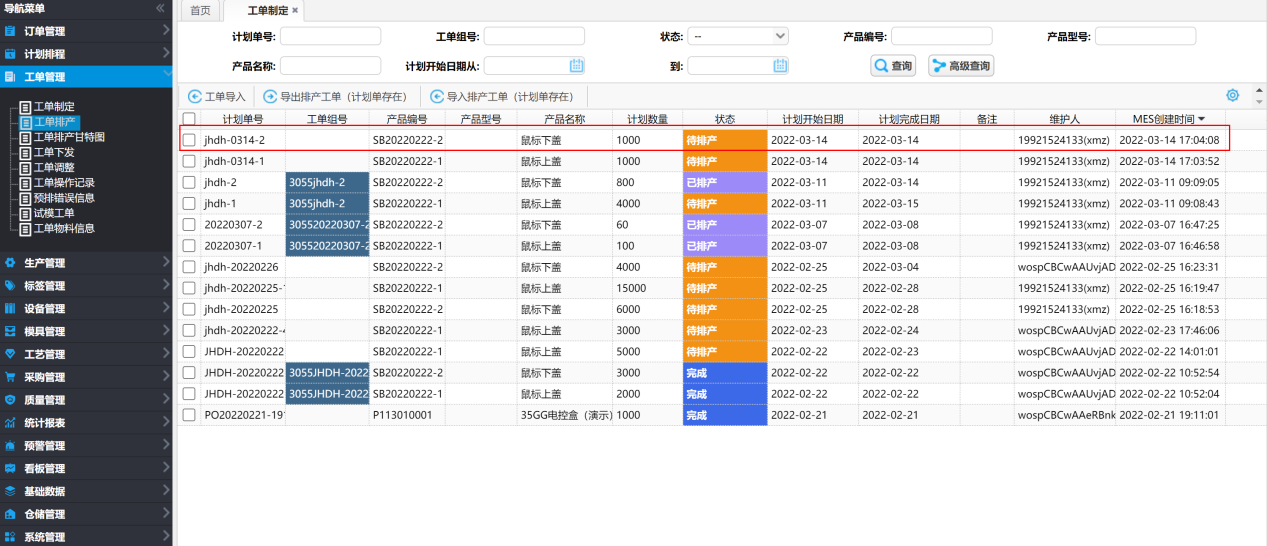
Task: Check the row jhdh-1 checkbox
Action: [189, 203]
